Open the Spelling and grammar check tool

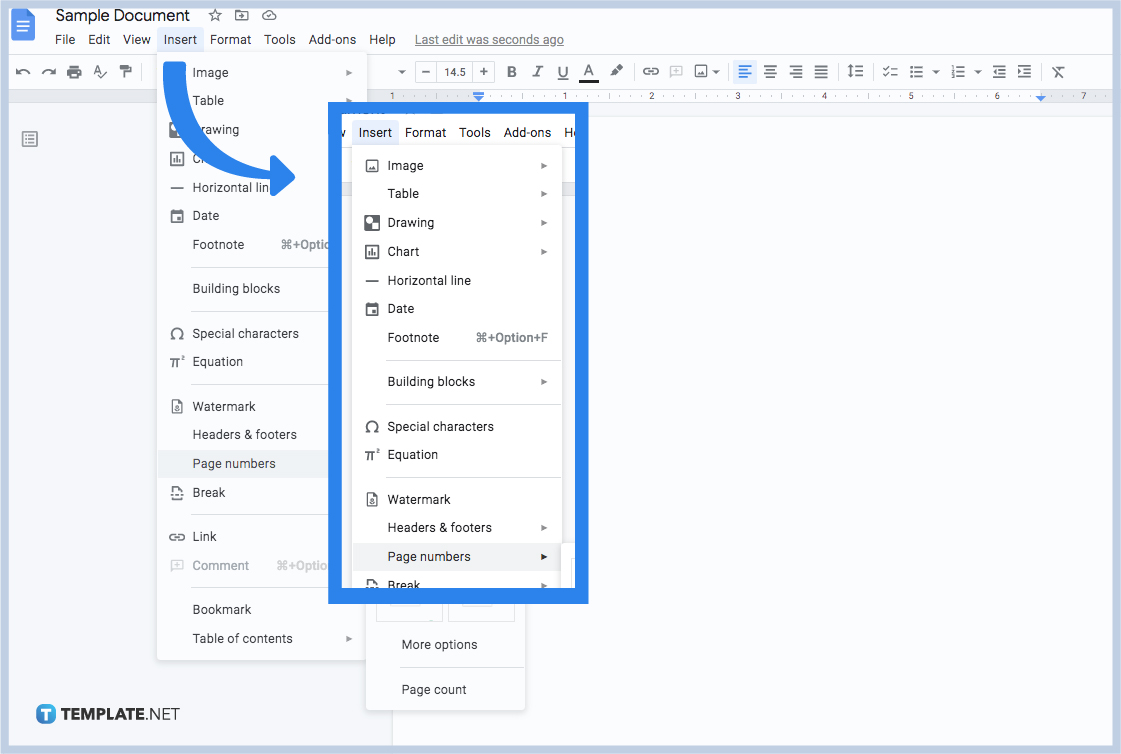point(100,71)
